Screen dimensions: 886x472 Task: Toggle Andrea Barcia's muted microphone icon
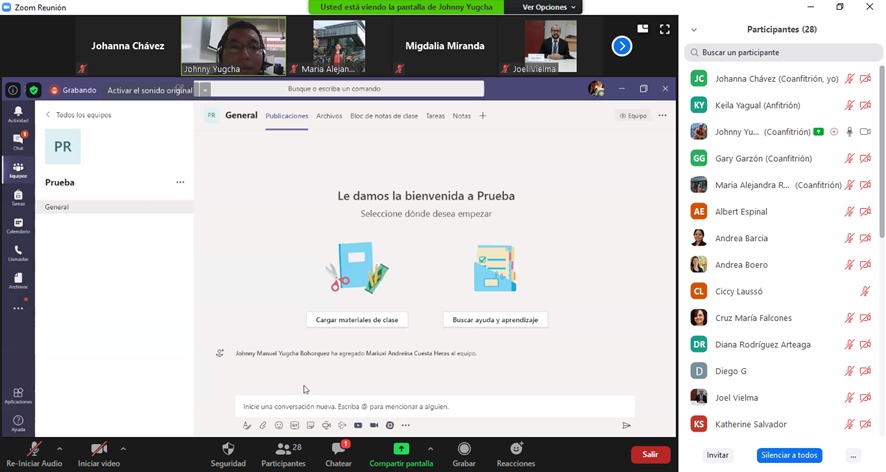coord(849,238)
